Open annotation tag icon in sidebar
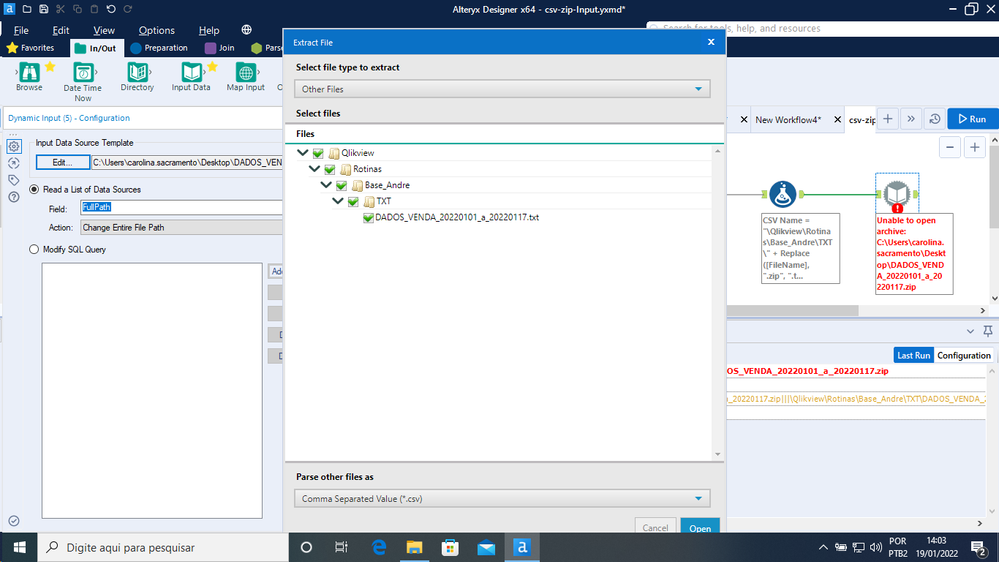The width and height of the screenshot is (999, 562). [x=14, y=180]
